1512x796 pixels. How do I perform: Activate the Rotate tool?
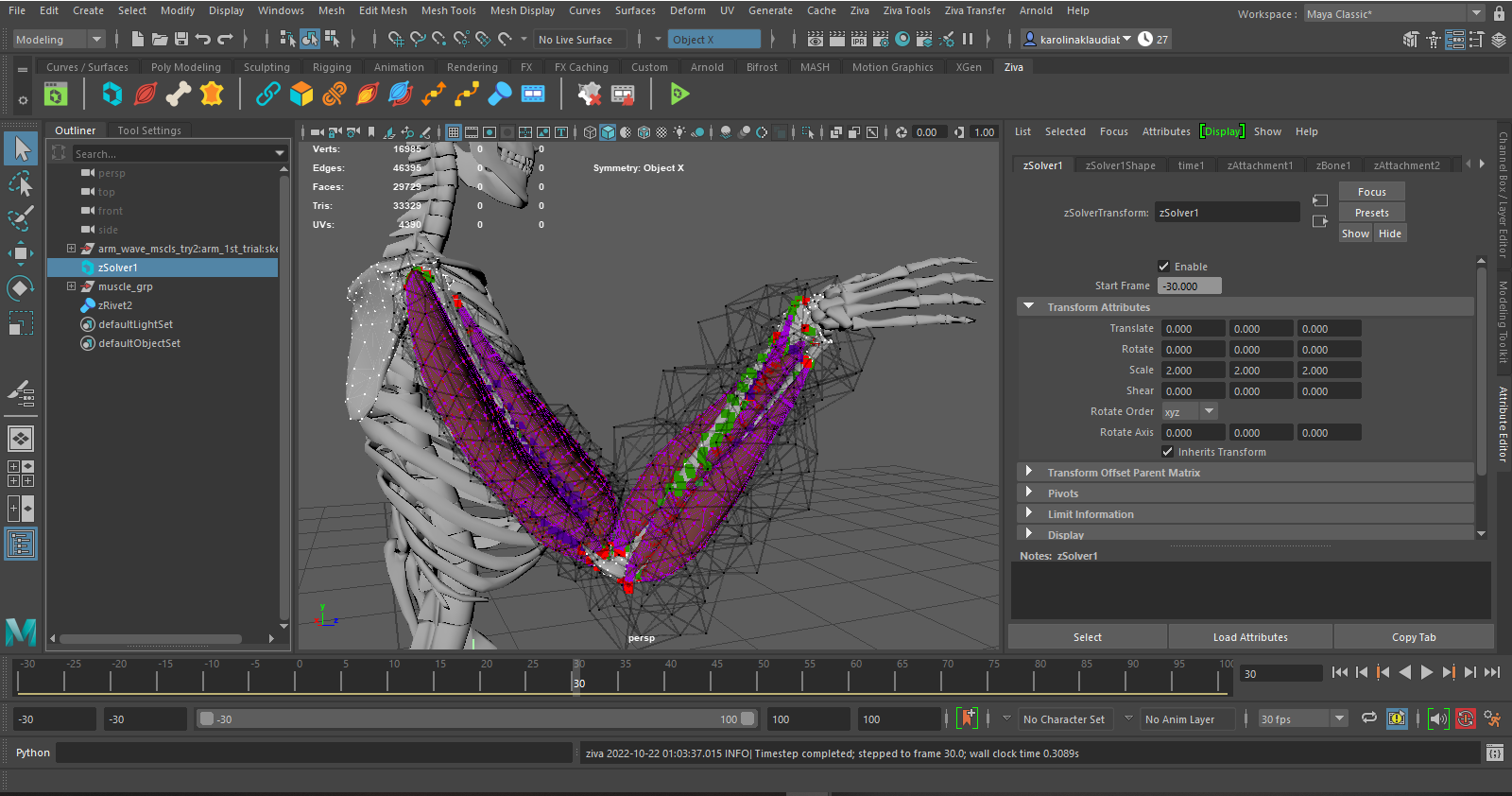click(x=21, y=287)
